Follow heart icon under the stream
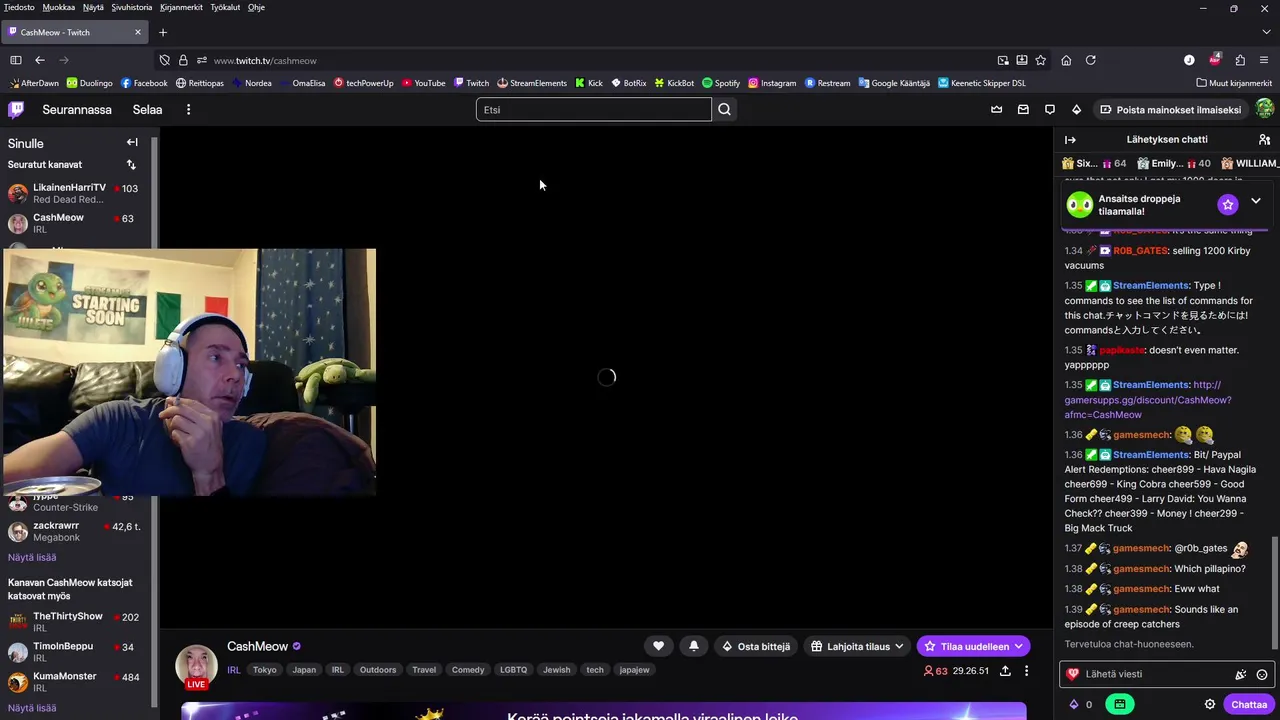 [658, 646]
